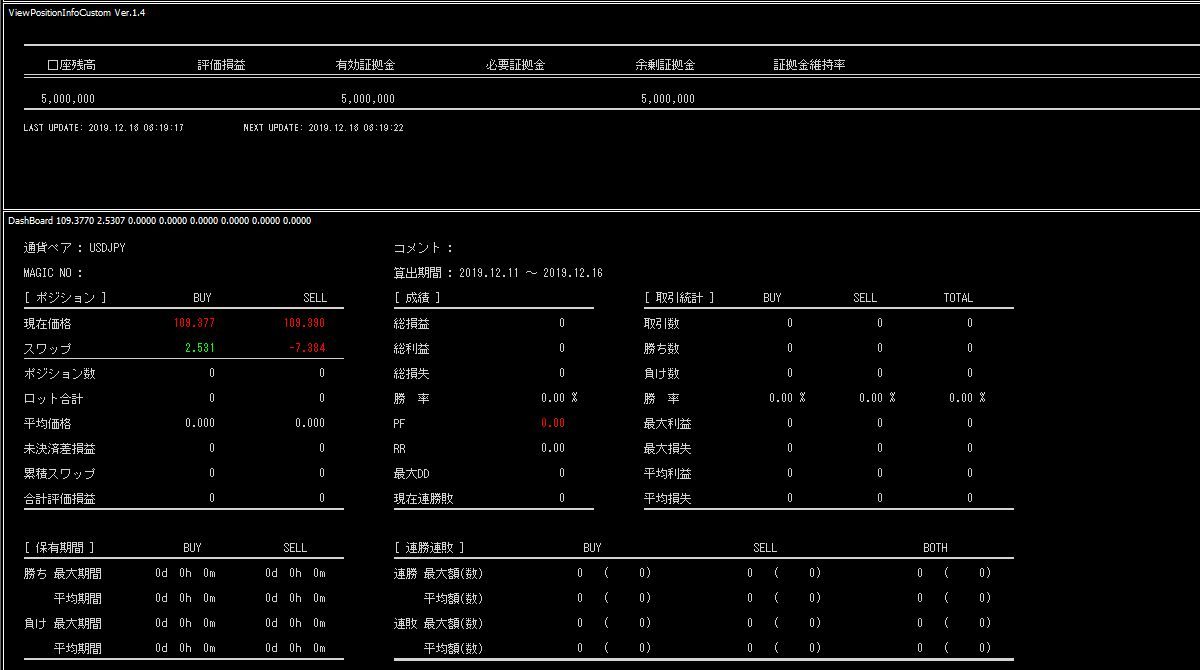Click the 算出期間 date range text

tap(498, 273)
